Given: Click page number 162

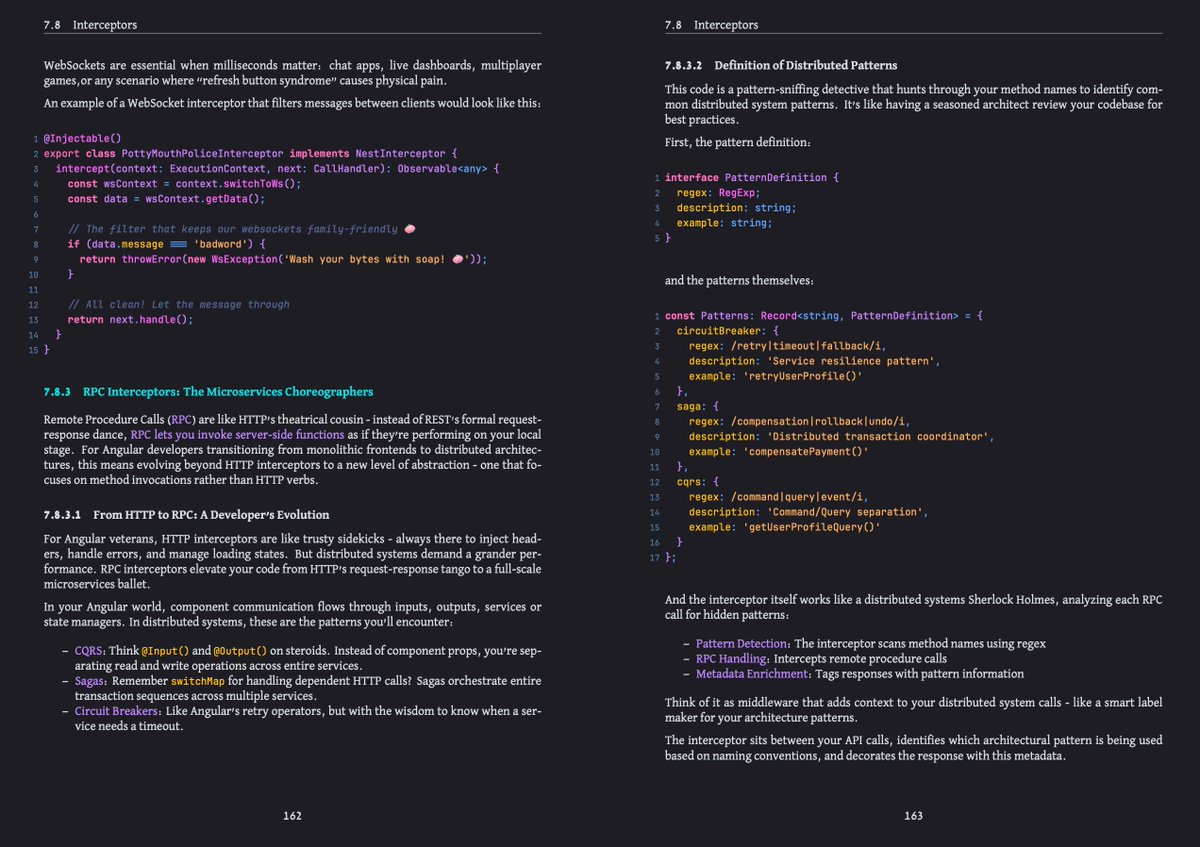Looking at the screenshot, I should [292, 816].
